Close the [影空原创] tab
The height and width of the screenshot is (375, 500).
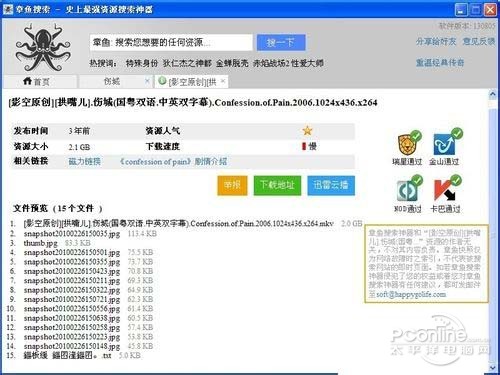click(x=223, y=81)
